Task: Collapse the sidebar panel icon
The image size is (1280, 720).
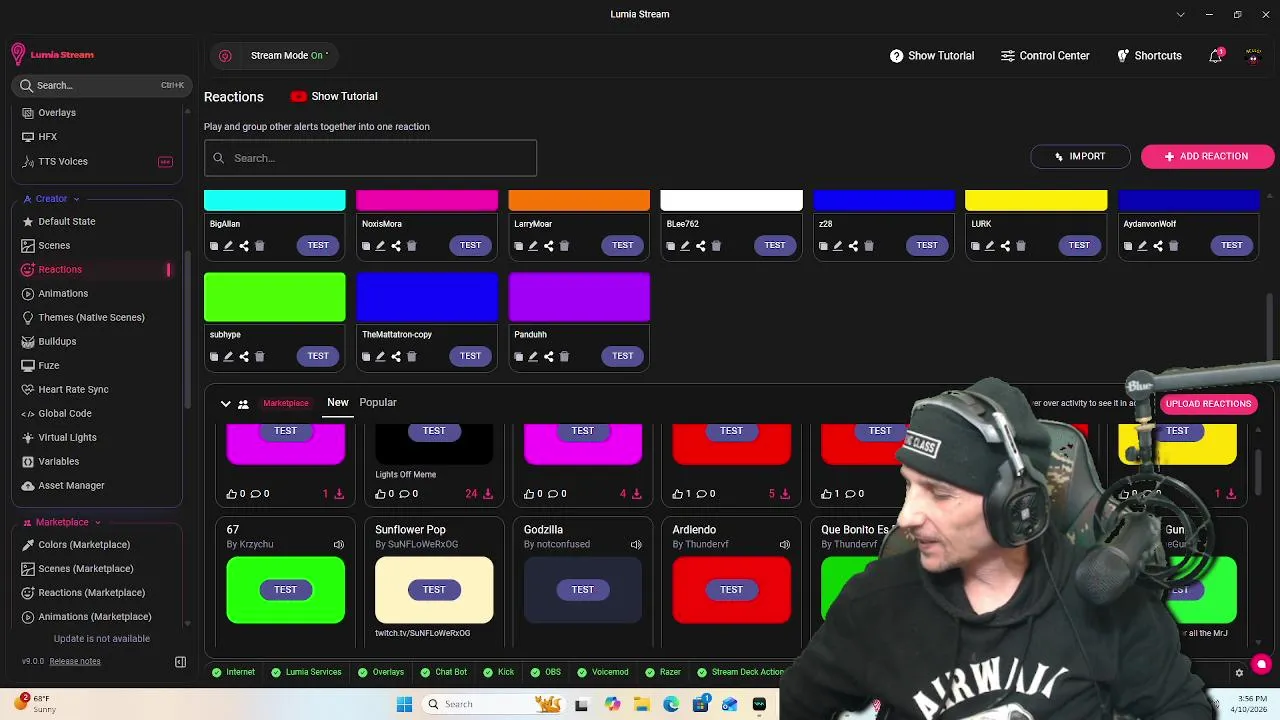Action: [x=180, y=662]
